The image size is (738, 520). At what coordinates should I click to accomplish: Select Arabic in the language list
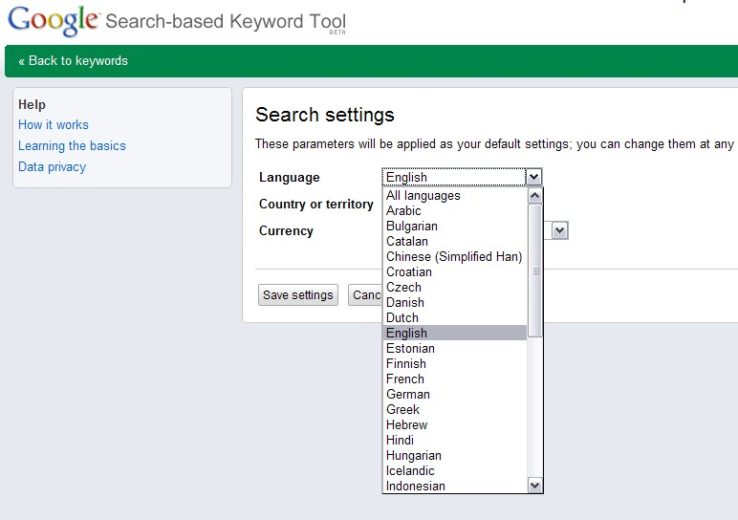[455, 211]
